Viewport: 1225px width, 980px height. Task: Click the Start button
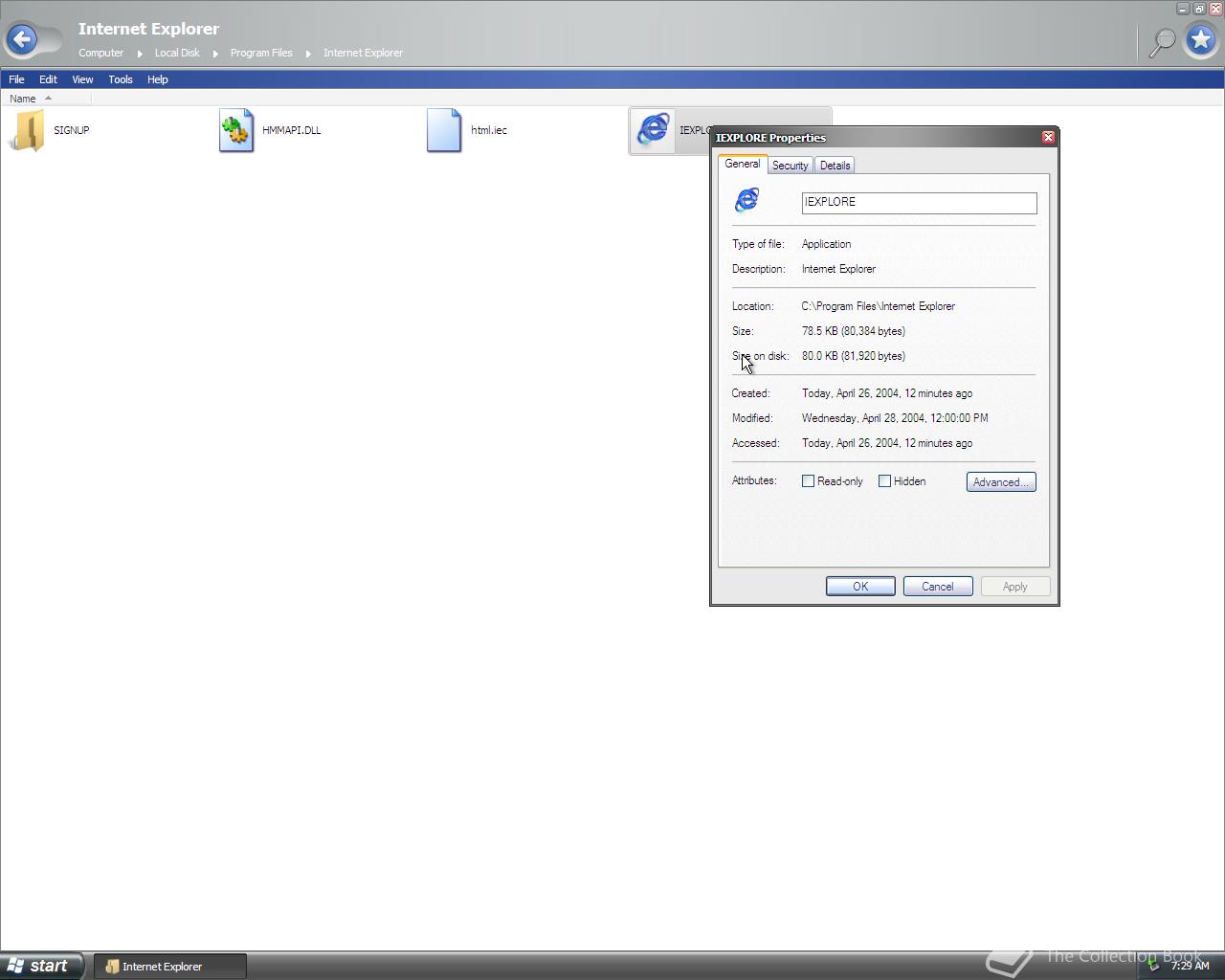click(41, 966)
